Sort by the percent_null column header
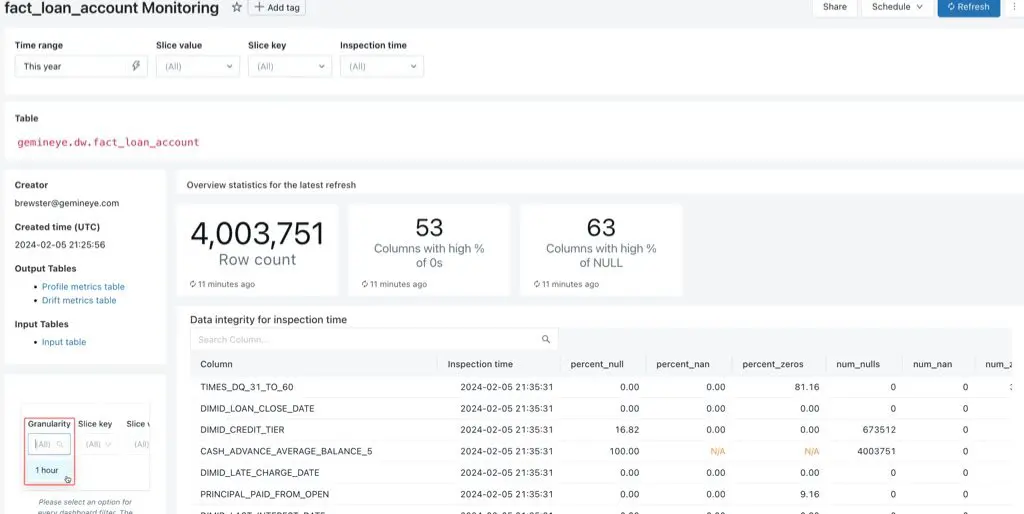1024x514 pixels. click(596, 364)
